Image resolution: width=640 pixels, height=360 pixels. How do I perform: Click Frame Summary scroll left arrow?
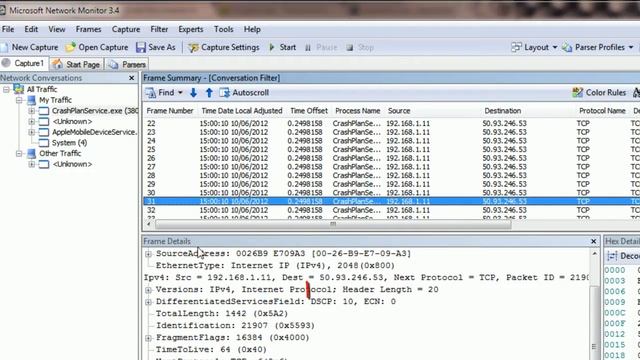[x=149, y=224]
